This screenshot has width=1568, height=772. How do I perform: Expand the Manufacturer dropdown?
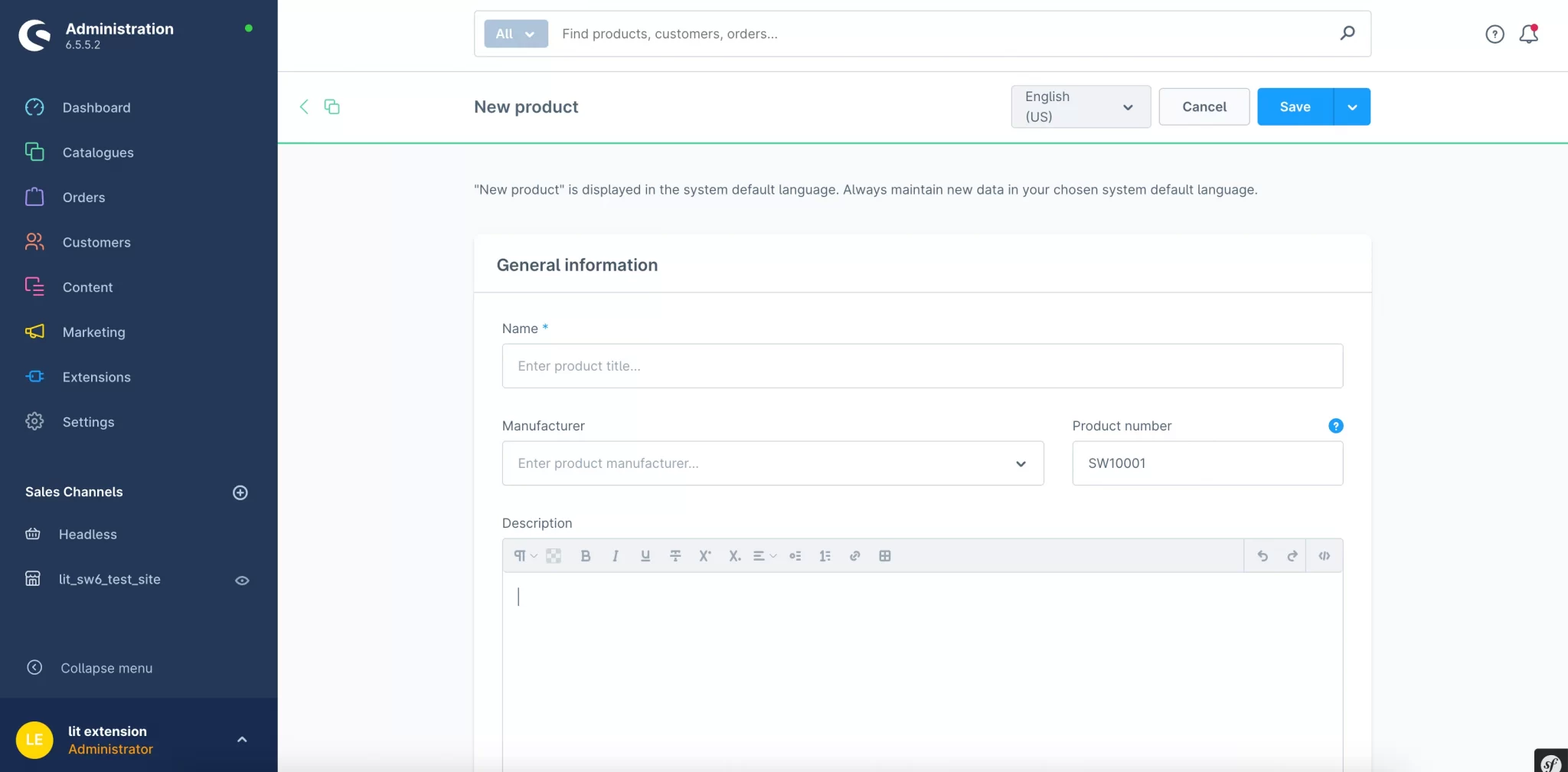tap(1021, 463)
